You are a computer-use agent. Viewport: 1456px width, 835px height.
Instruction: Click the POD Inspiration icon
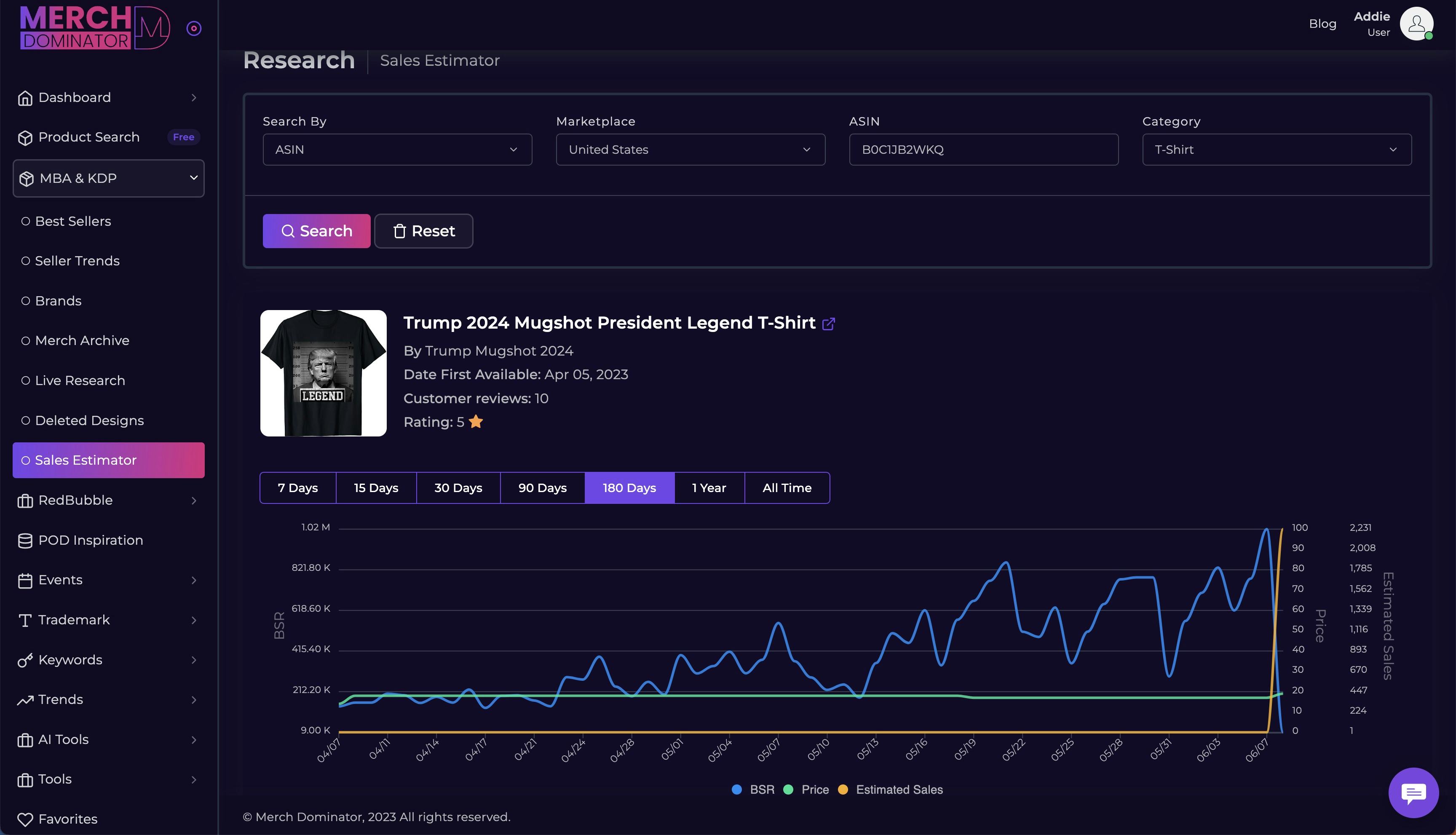(24, 541)
